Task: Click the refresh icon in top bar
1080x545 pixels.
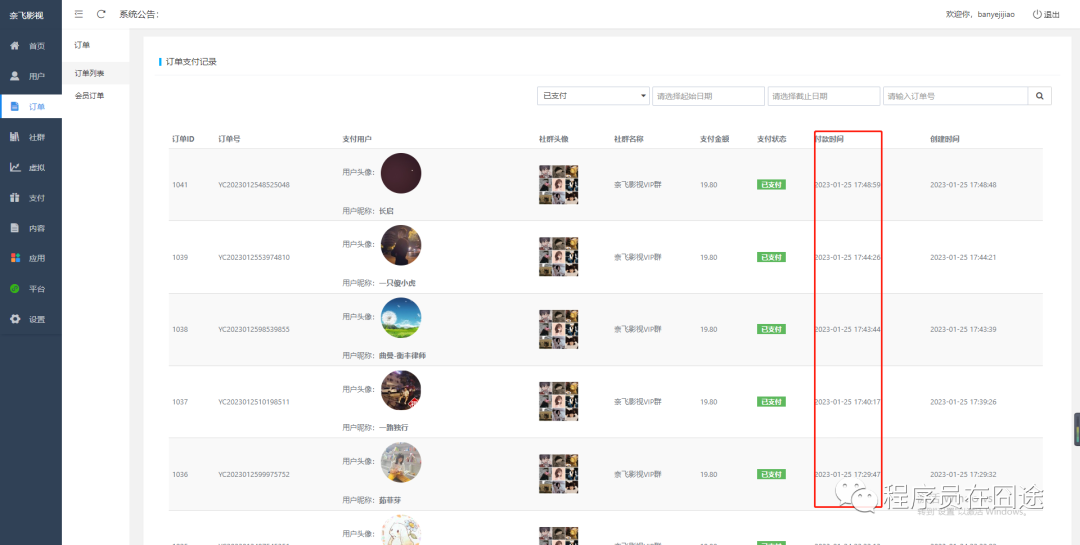Action: [x=101, y=14]
